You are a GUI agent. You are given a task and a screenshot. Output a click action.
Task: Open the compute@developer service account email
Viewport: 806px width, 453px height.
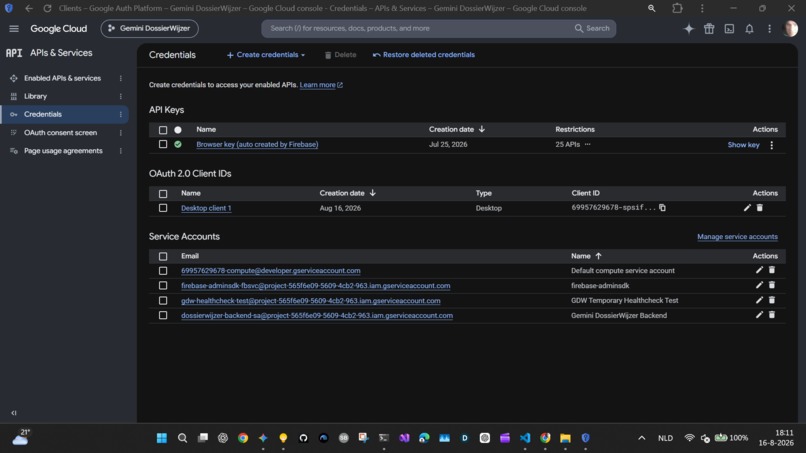coord(270,270)
